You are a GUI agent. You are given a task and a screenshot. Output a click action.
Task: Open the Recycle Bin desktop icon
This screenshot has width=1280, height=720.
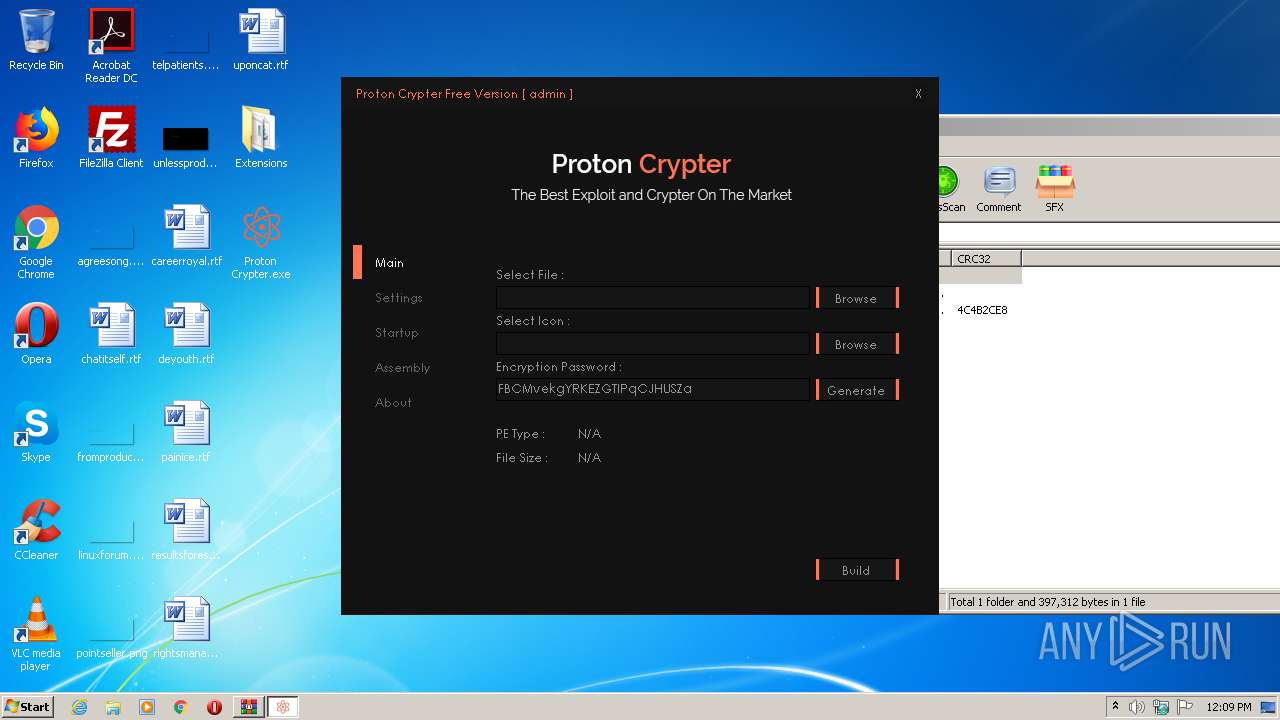point(36,40)
